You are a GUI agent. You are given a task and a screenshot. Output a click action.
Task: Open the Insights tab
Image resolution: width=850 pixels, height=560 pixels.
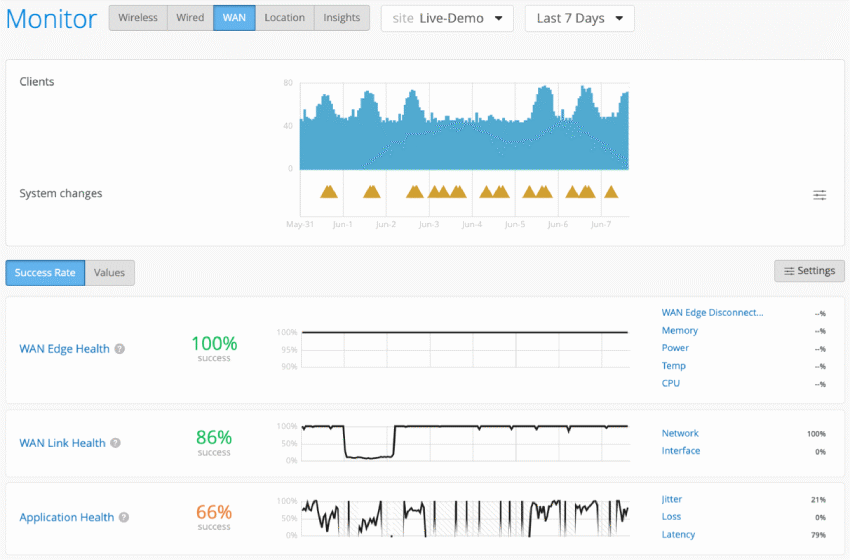[x=341, y=18]
